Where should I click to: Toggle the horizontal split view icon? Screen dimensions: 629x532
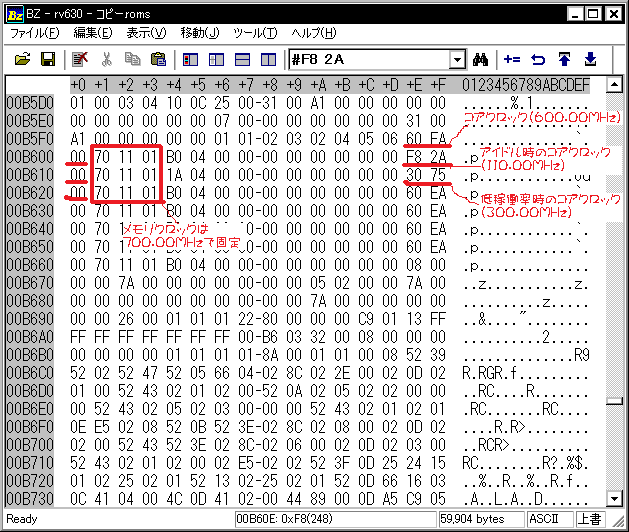[x=242, y=59]
